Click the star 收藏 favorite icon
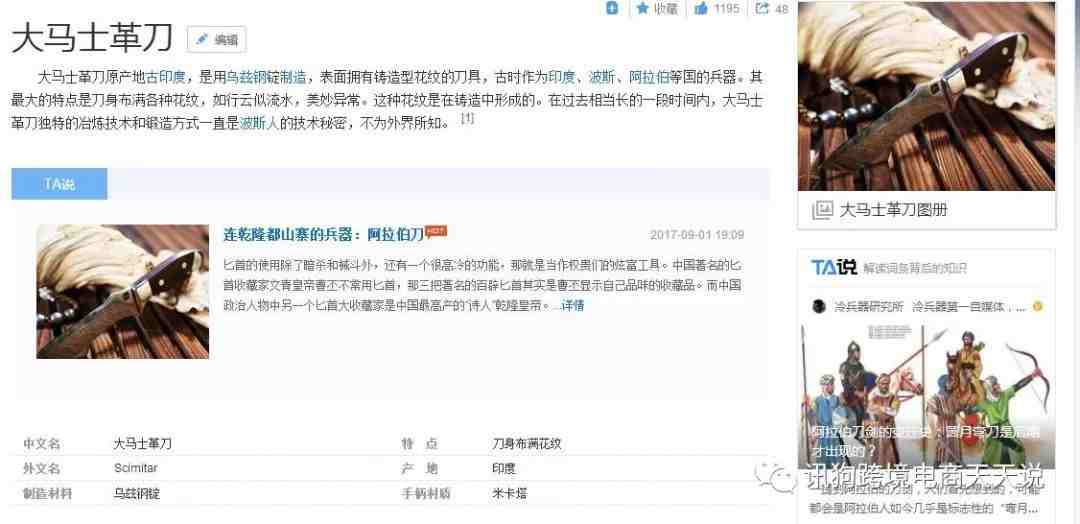Screen dimensions: 1080x524 643,8
